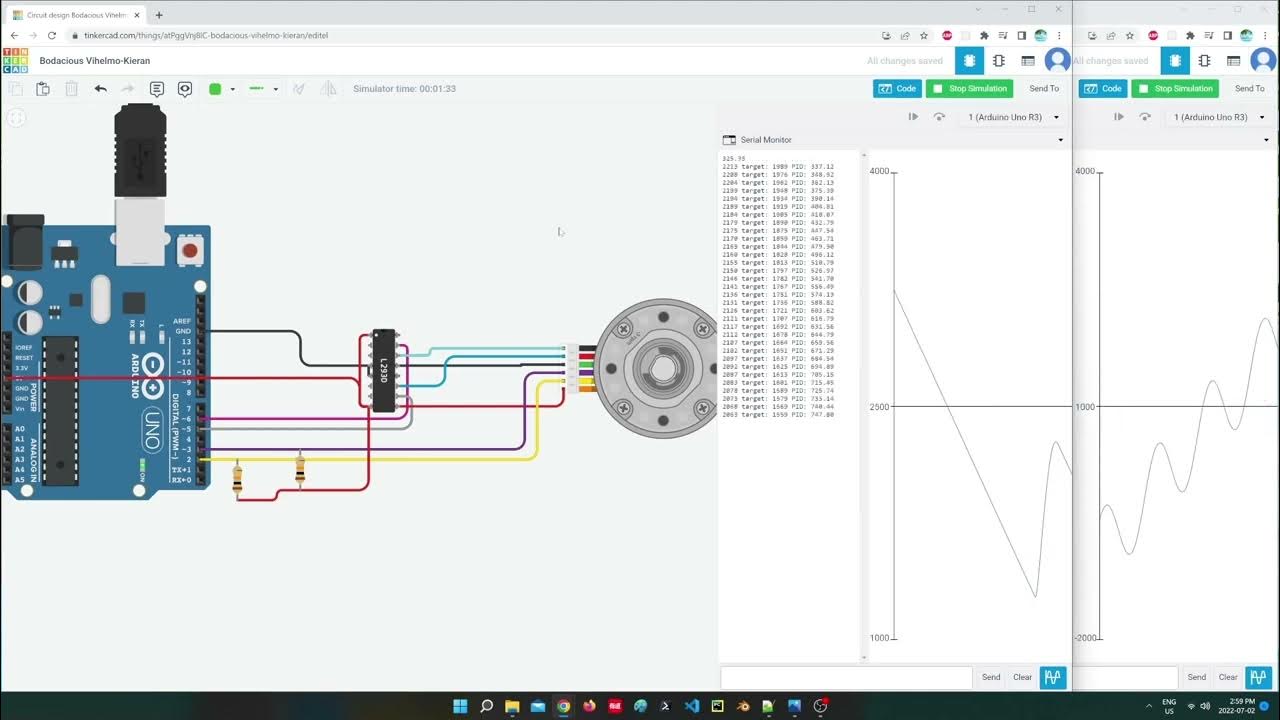Click Stop Simulation in the right background window
Screen dimensions: 1280x720
coord(1175,89)
